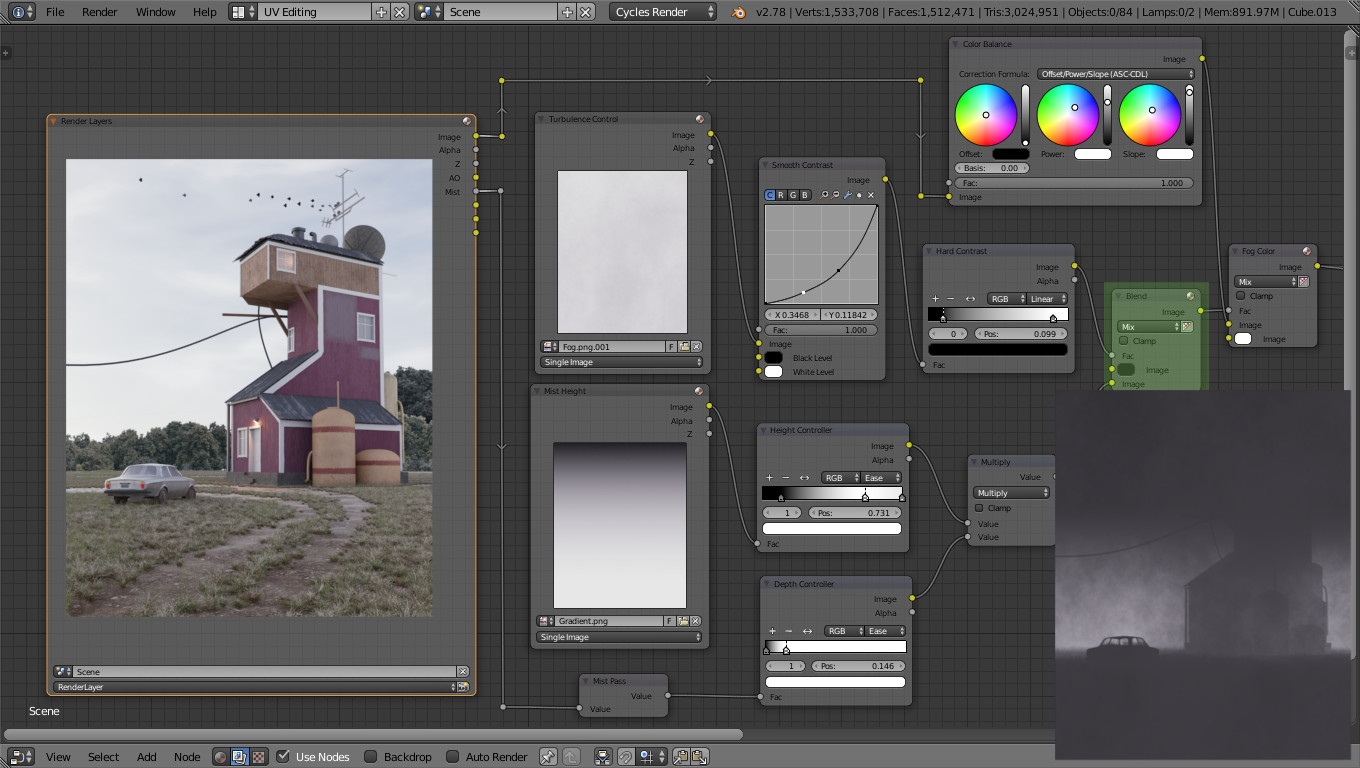Click the fake user F button beside Fog.png.001
Viewport: 1360px width, 768px height.
671,346
